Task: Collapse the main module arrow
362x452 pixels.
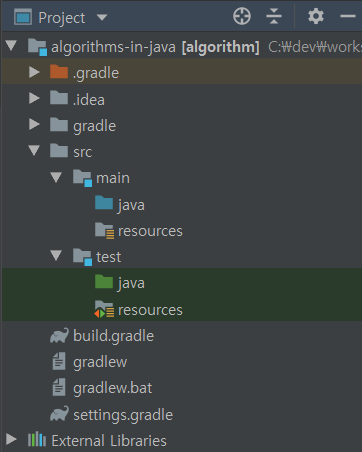Action: pos(56,177)
